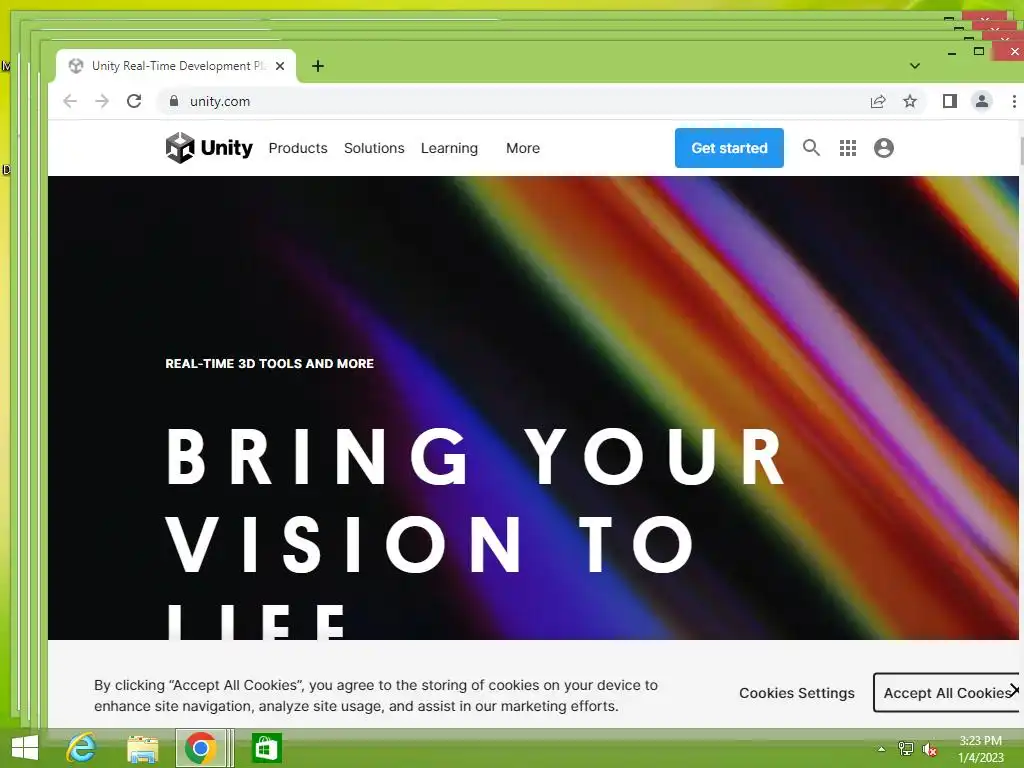Click Accept All Cookies

[946, 693]
